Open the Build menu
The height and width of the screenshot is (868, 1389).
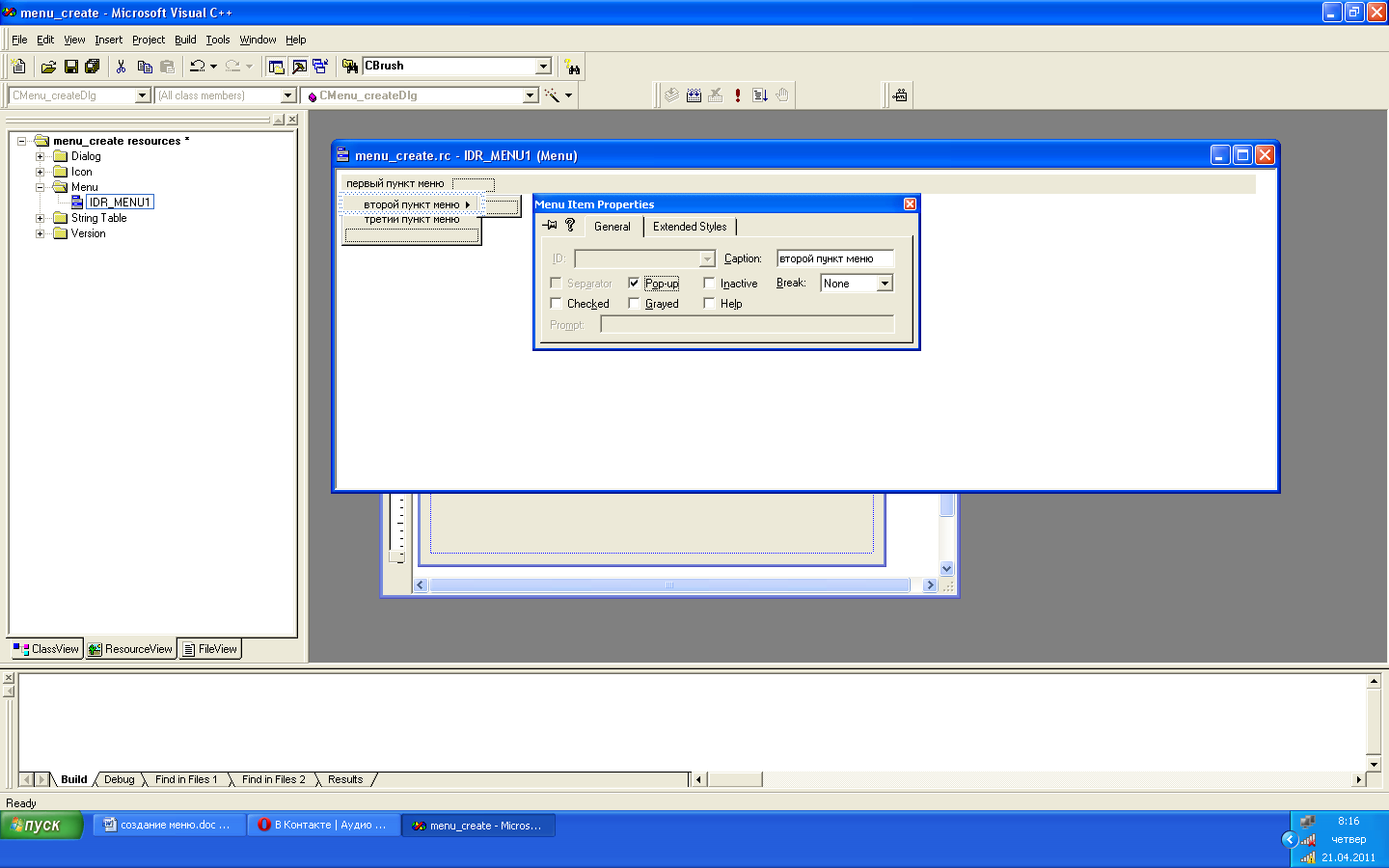[185, 40]
